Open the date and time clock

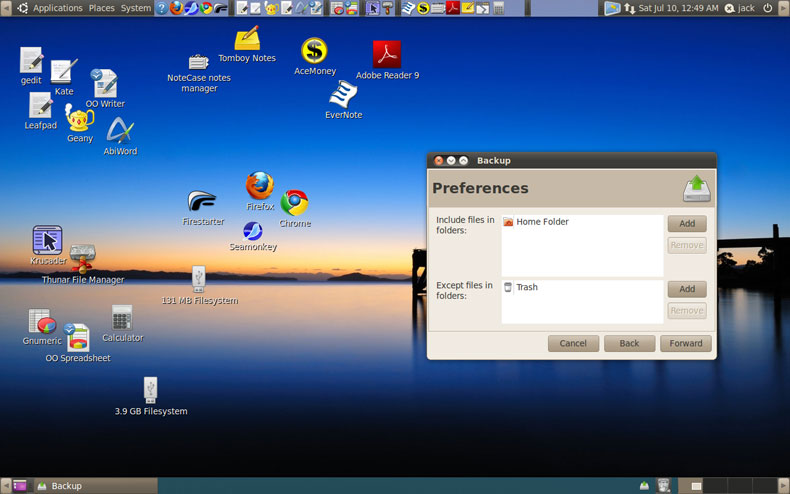[x=678, y=8]
